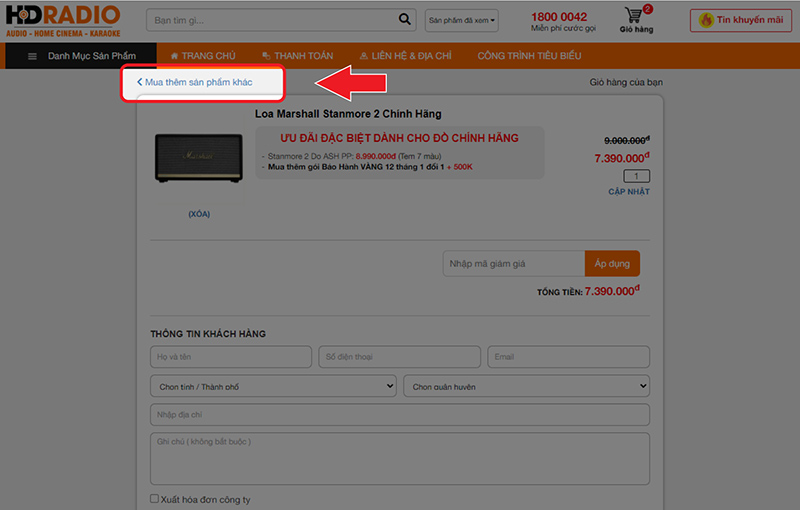Viewport: 800px width, 510px height.
Task: Open the THANH TOÁN menu item
Action: tap(297, 56)
